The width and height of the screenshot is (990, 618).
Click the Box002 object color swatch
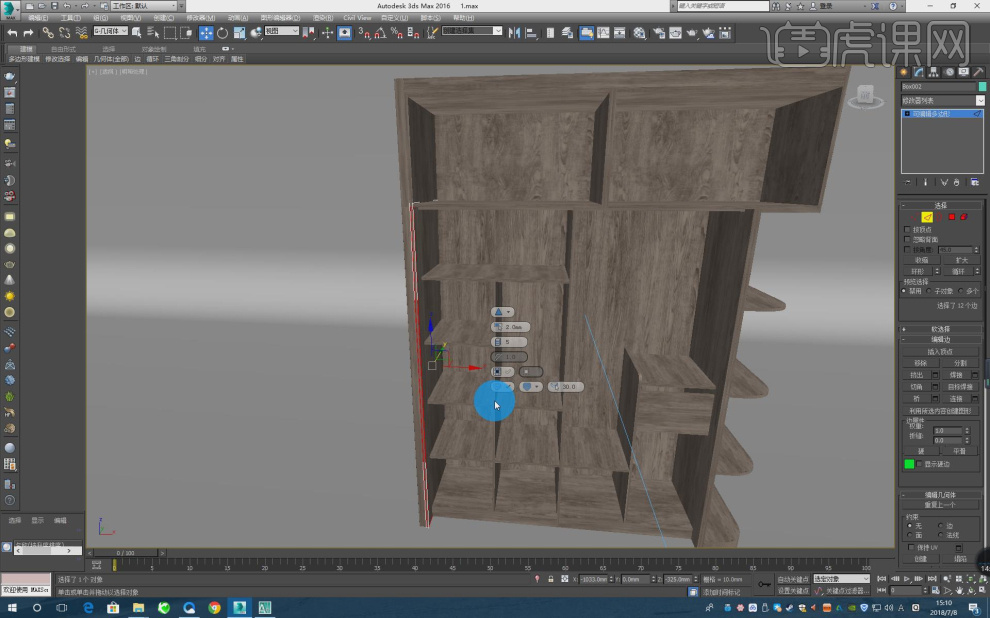click(982, 87)
